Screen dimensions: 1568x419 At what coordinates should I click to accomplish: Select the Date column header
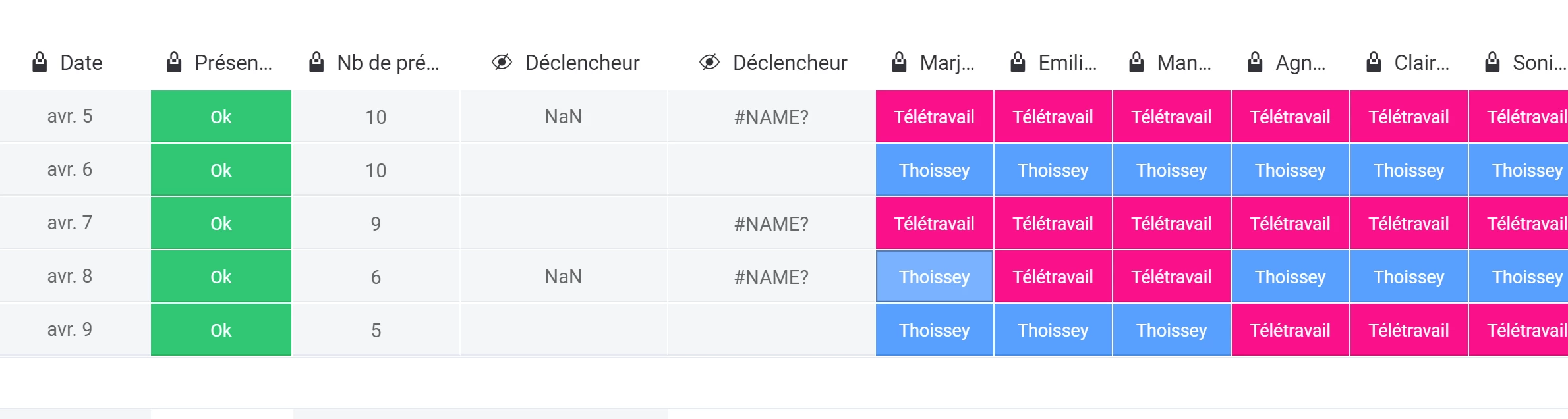pyautogui.click(x=81, y=63)
